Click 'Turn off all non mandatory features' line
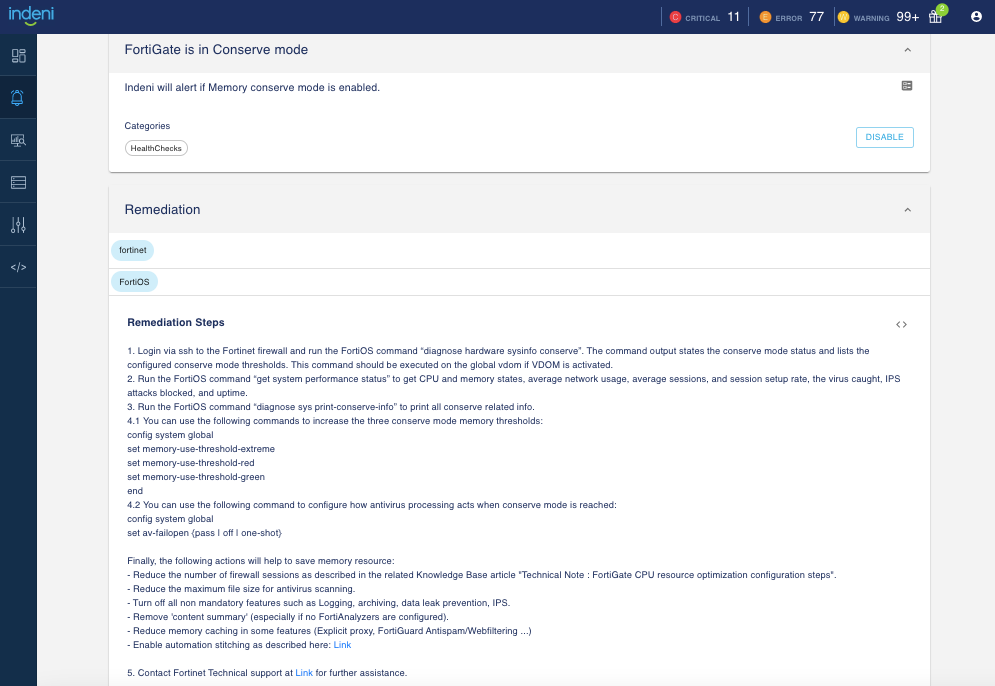 tap(319, 603)
